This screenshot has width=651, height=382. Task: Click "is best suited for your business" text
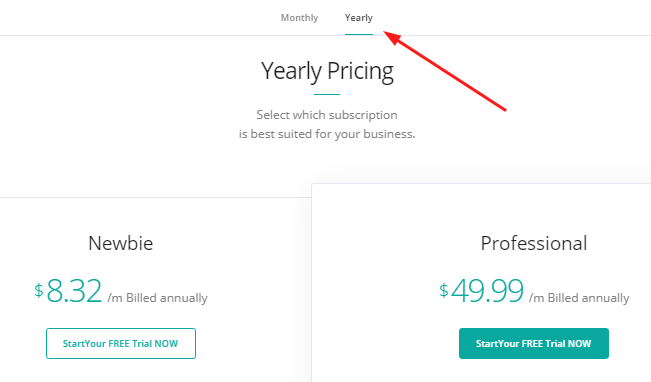pos(327,134)
